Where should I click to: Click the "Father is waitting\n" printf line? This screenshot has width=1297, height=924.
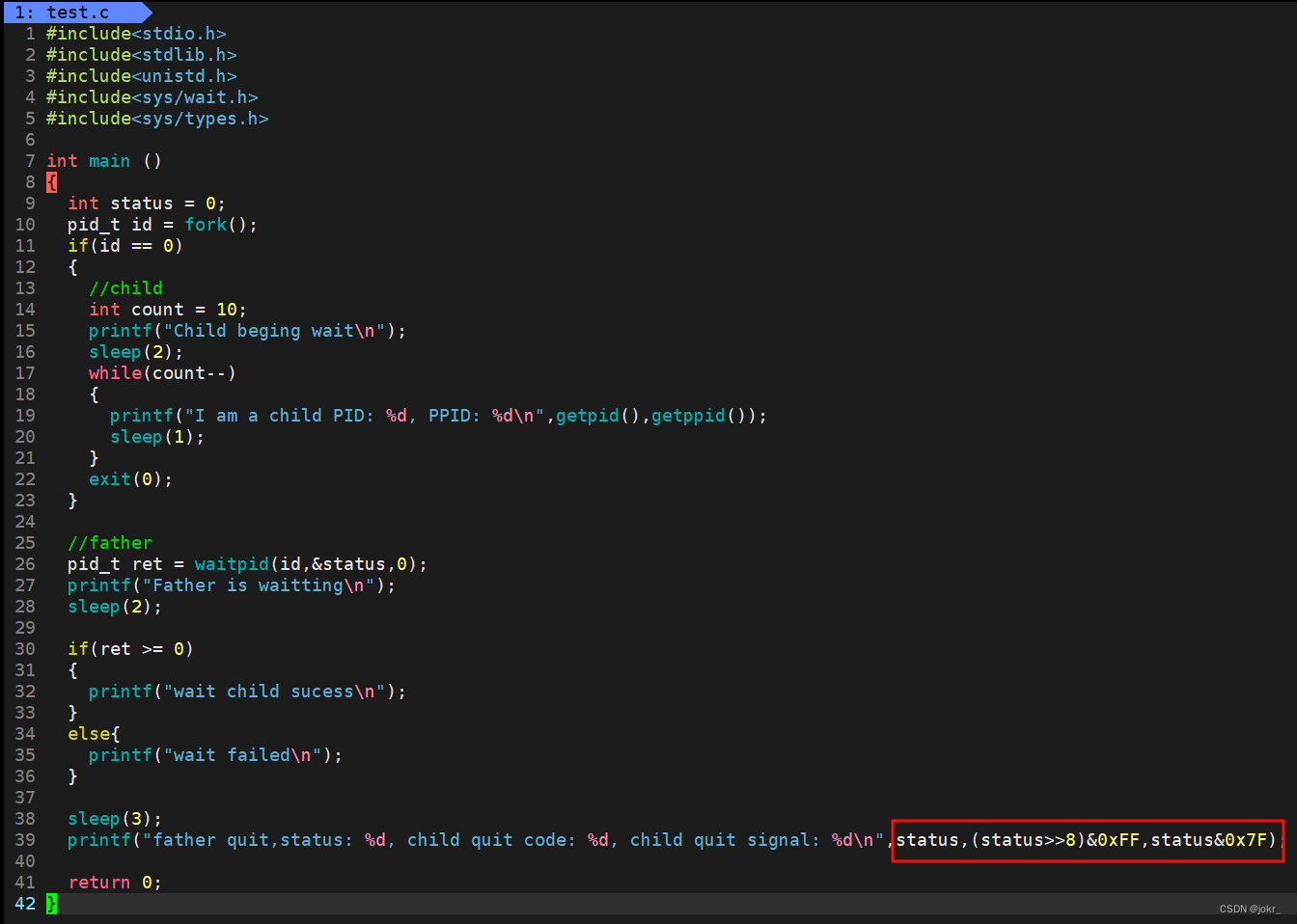(232, 585)
